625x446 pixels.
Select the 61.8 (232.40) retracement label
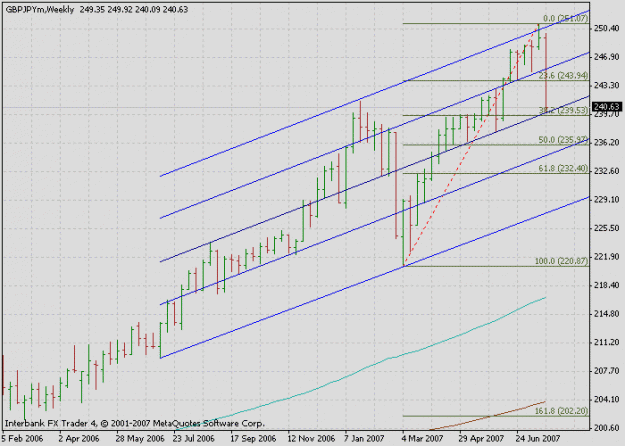pos(563,169)
